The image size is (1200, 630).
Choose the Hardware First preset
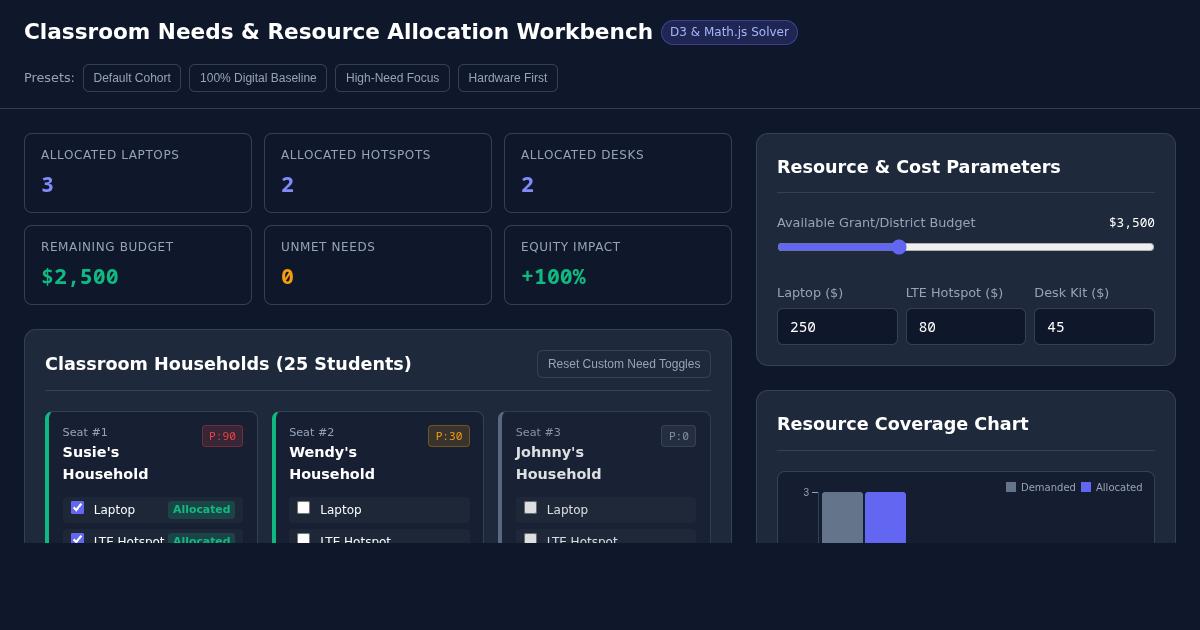508,78
